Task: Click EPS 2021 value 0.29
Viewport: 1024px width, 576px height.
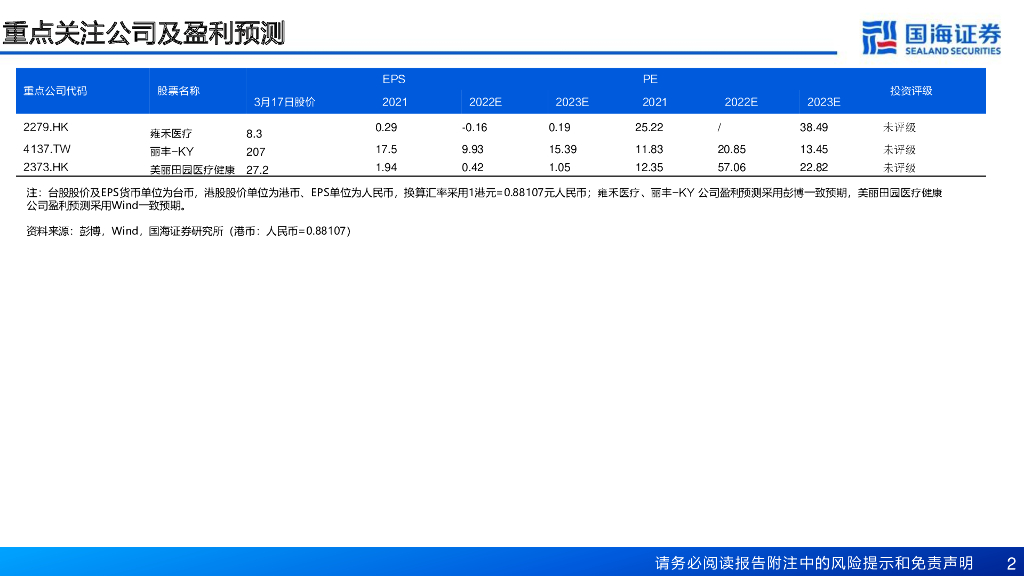Action: [x=386, y=127]
